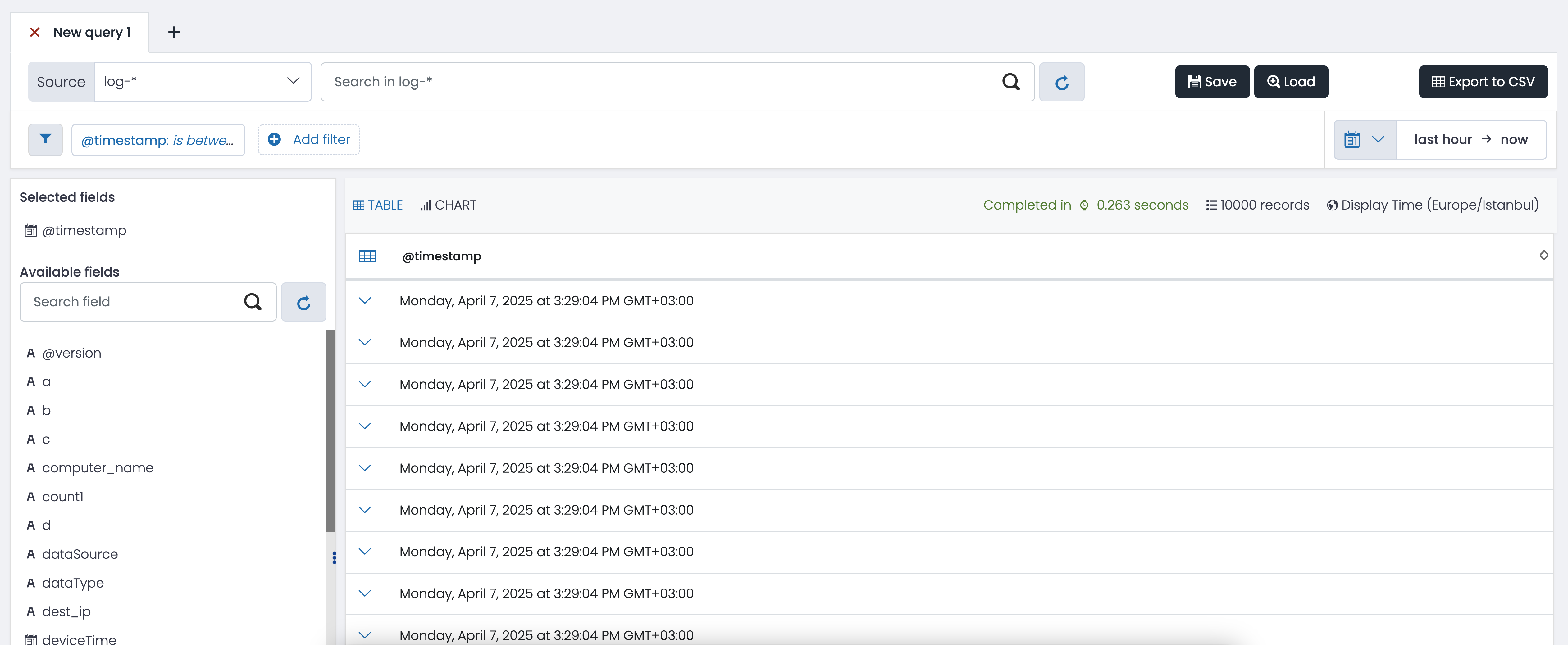Click the three-dot panel resize handle
This screenshot has height=645, width=1568.
pos(334,557)
